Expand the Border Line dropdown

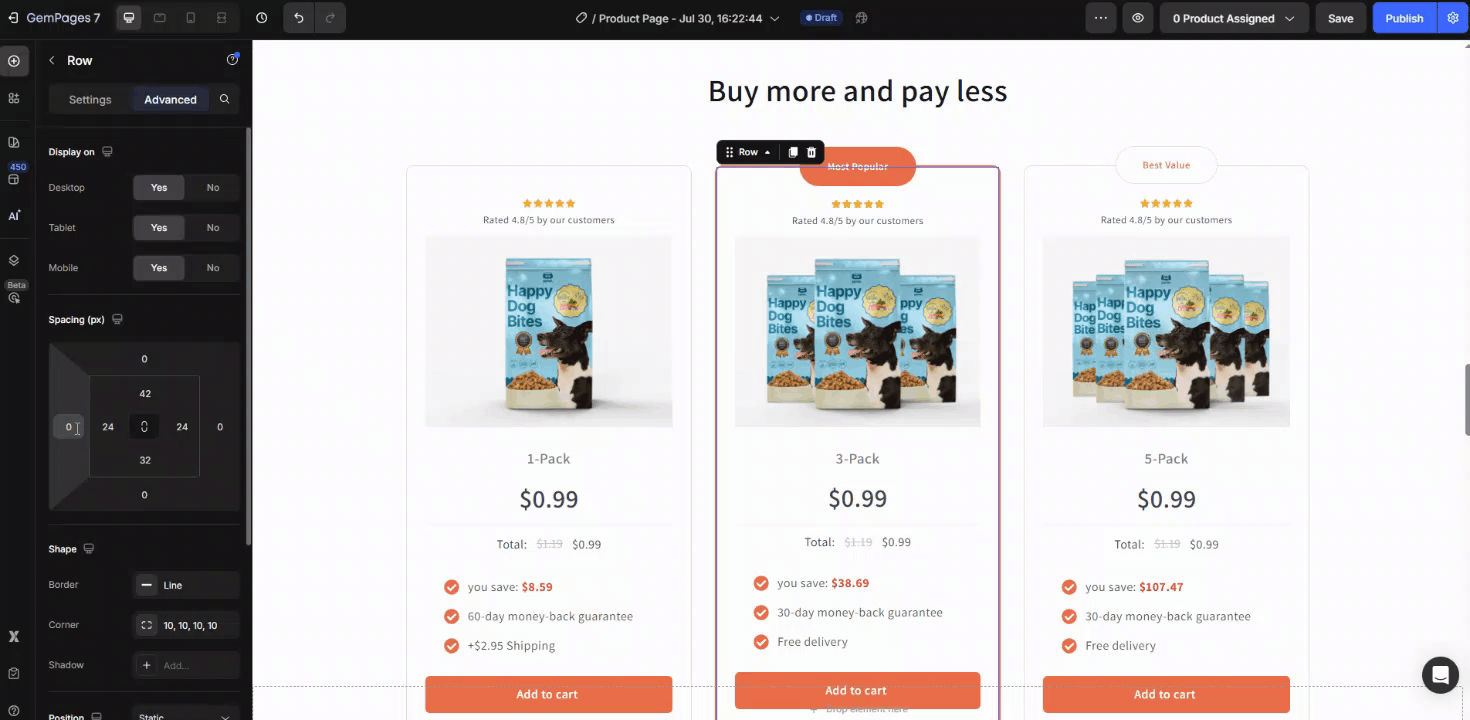[x=186, y=585]
